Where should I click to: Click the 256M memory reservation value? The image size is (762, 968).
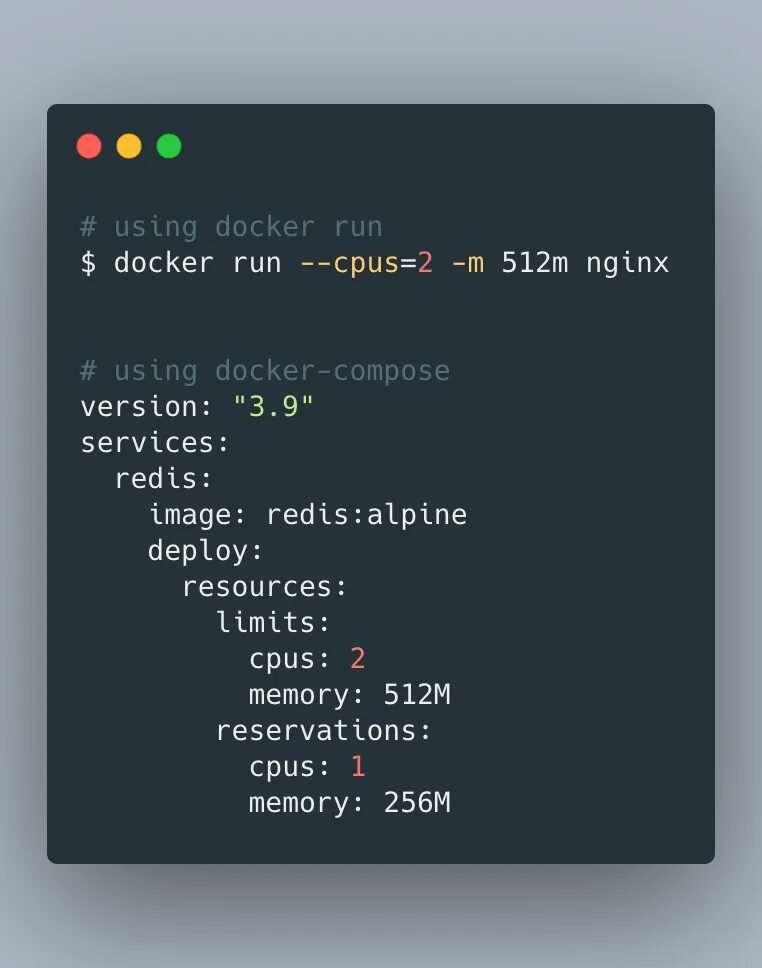tap(417, 803)
